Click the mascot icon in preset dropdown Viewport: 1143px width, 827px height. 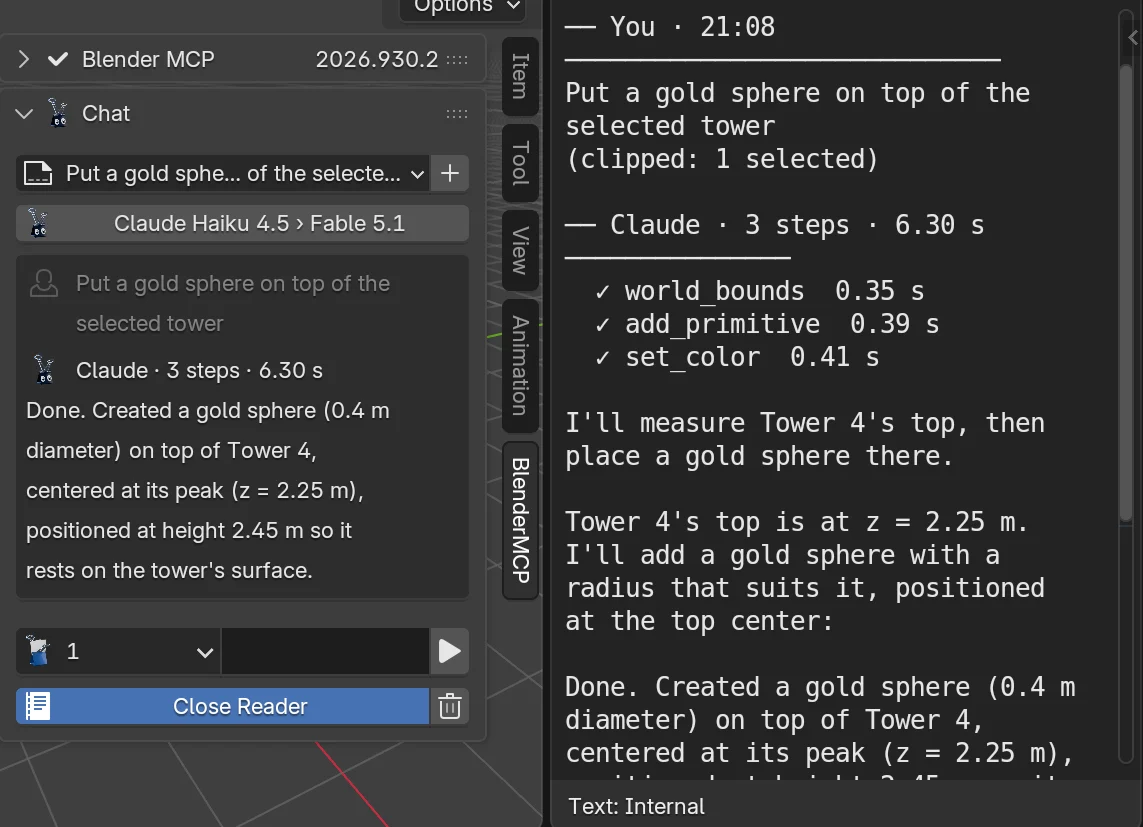pos(38,651)
